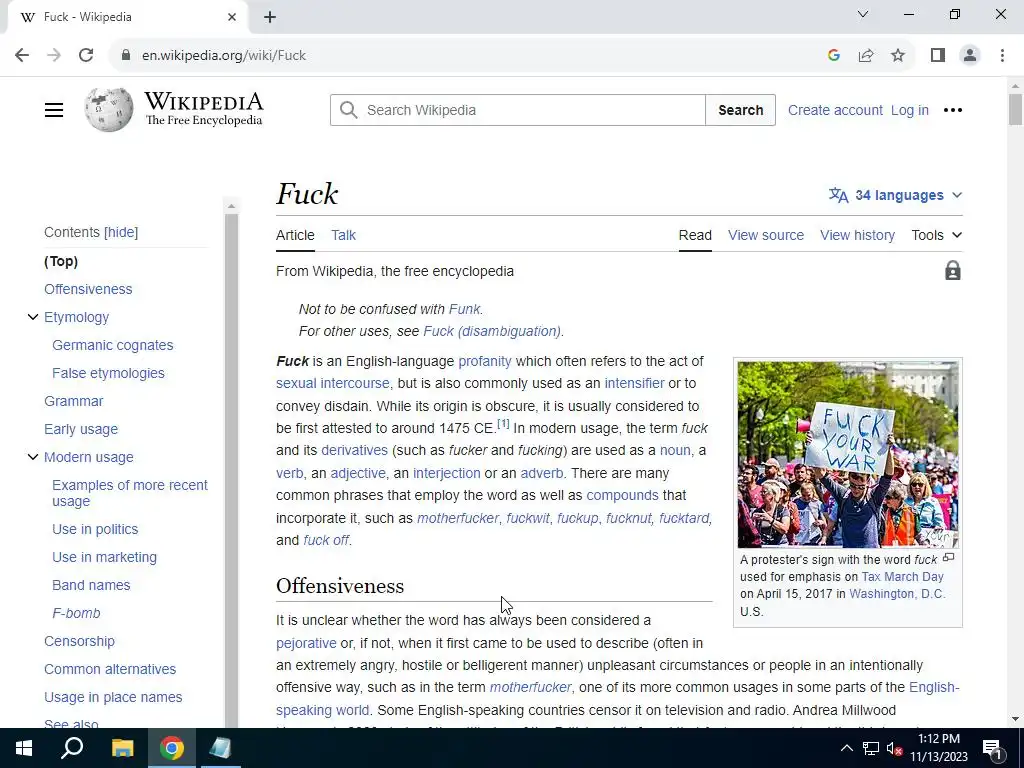Open the Fuck (disambiguation) link

click(x=492, y=331)
